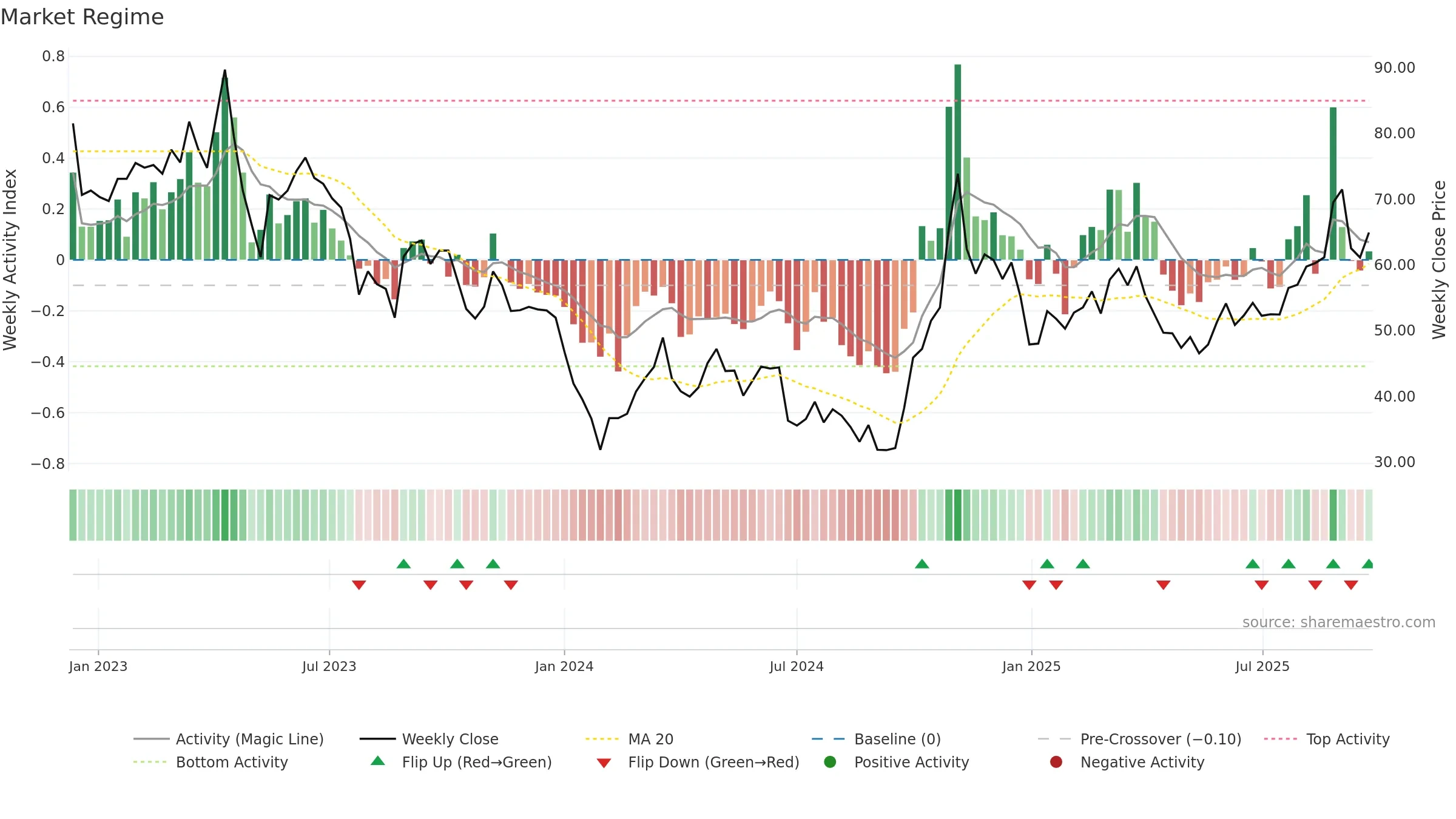Toggle Activity (Magic Line) legend entry
Viewport: 1456px width, 819px height.
229,739
